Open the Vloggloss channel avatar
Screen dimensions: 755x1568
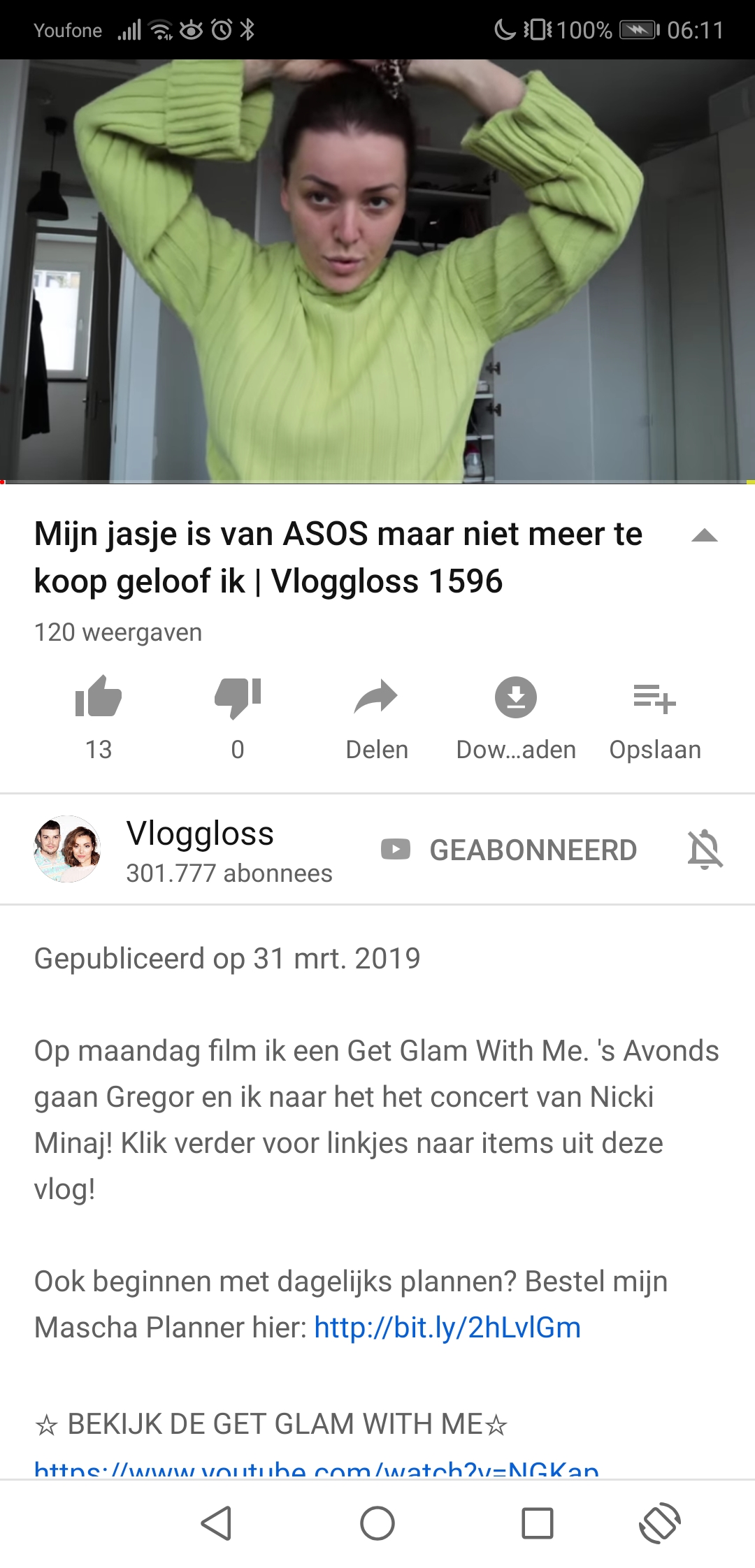click(x=67, y=849)
